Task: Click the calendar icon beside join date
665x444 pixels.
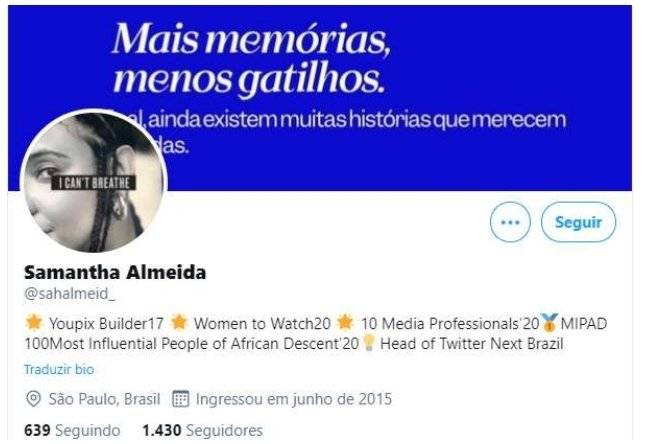Action: 180,399
